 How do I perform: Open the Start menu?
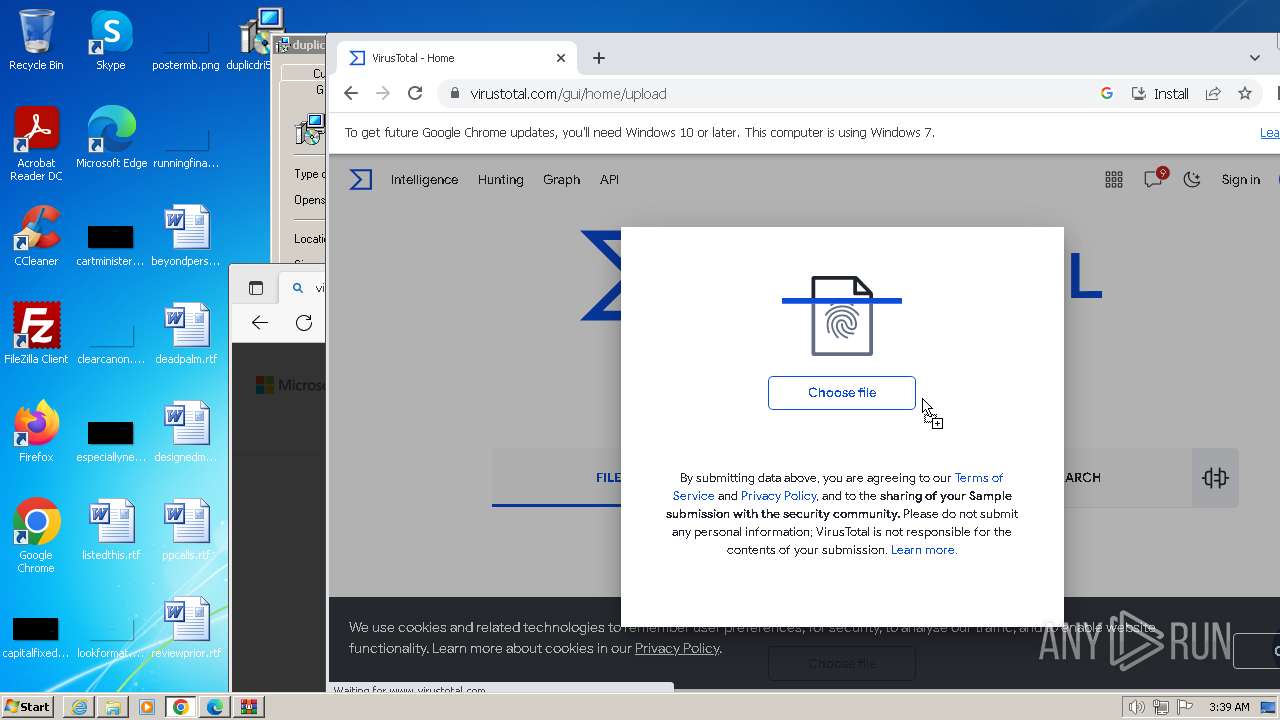pos(27,707)
